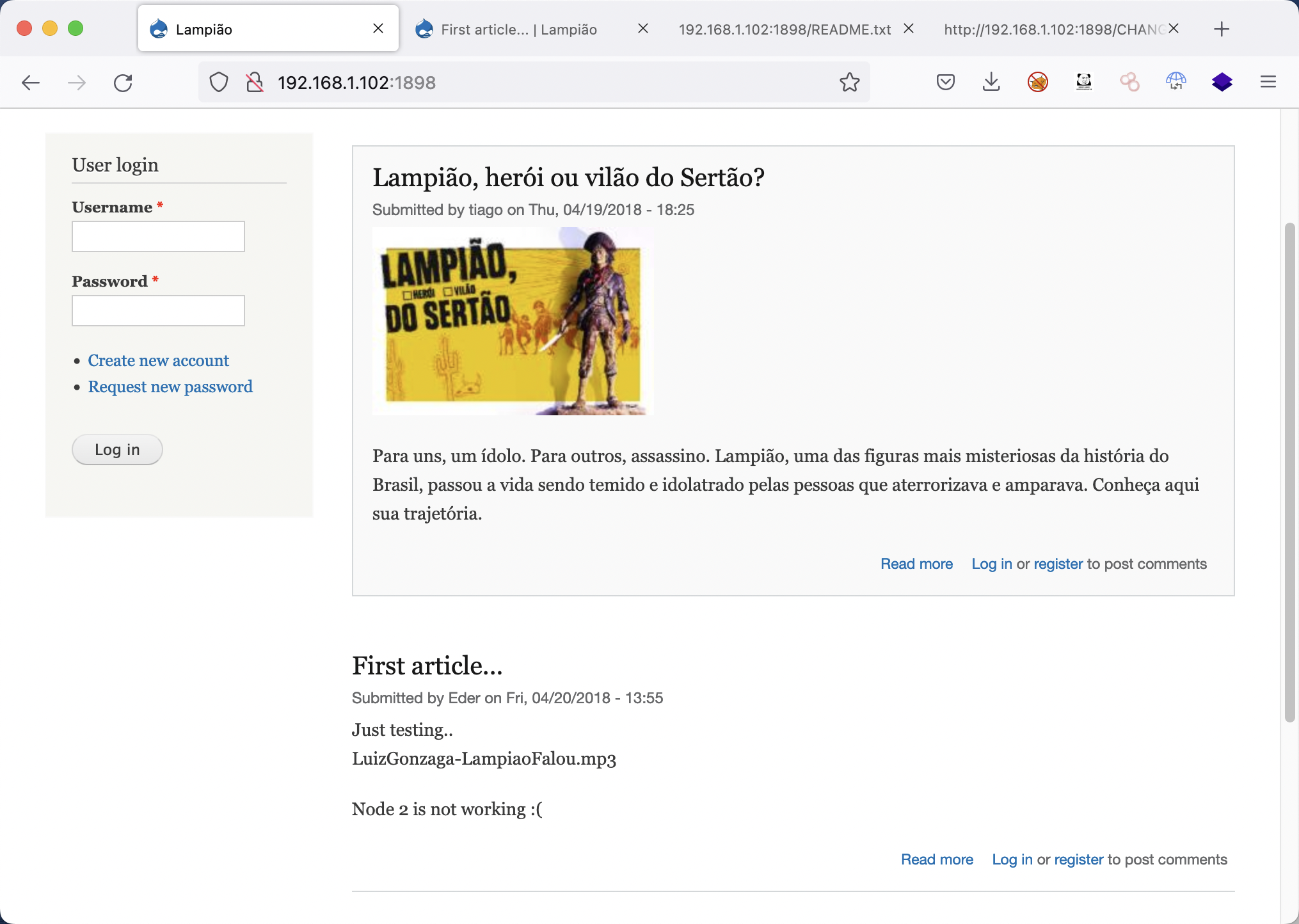Click the Username input field
Image resolution: width=1299 pixels, height=924 pixels.
tap(158, 237)
